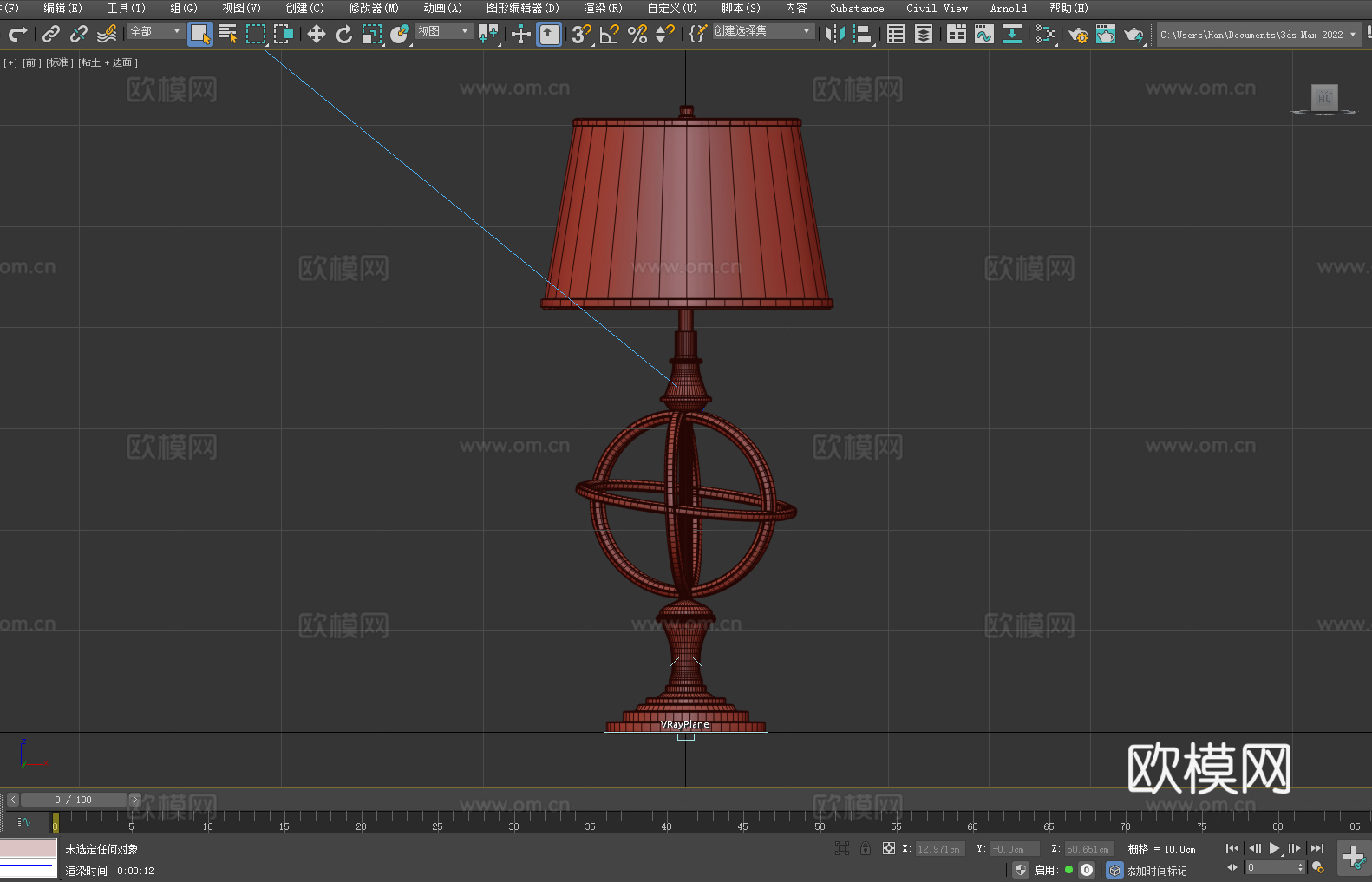The width and height of the screenshot is (1372, 882).
Task: Click the 0 / 100 time slider
Action: tap(73, 800)
